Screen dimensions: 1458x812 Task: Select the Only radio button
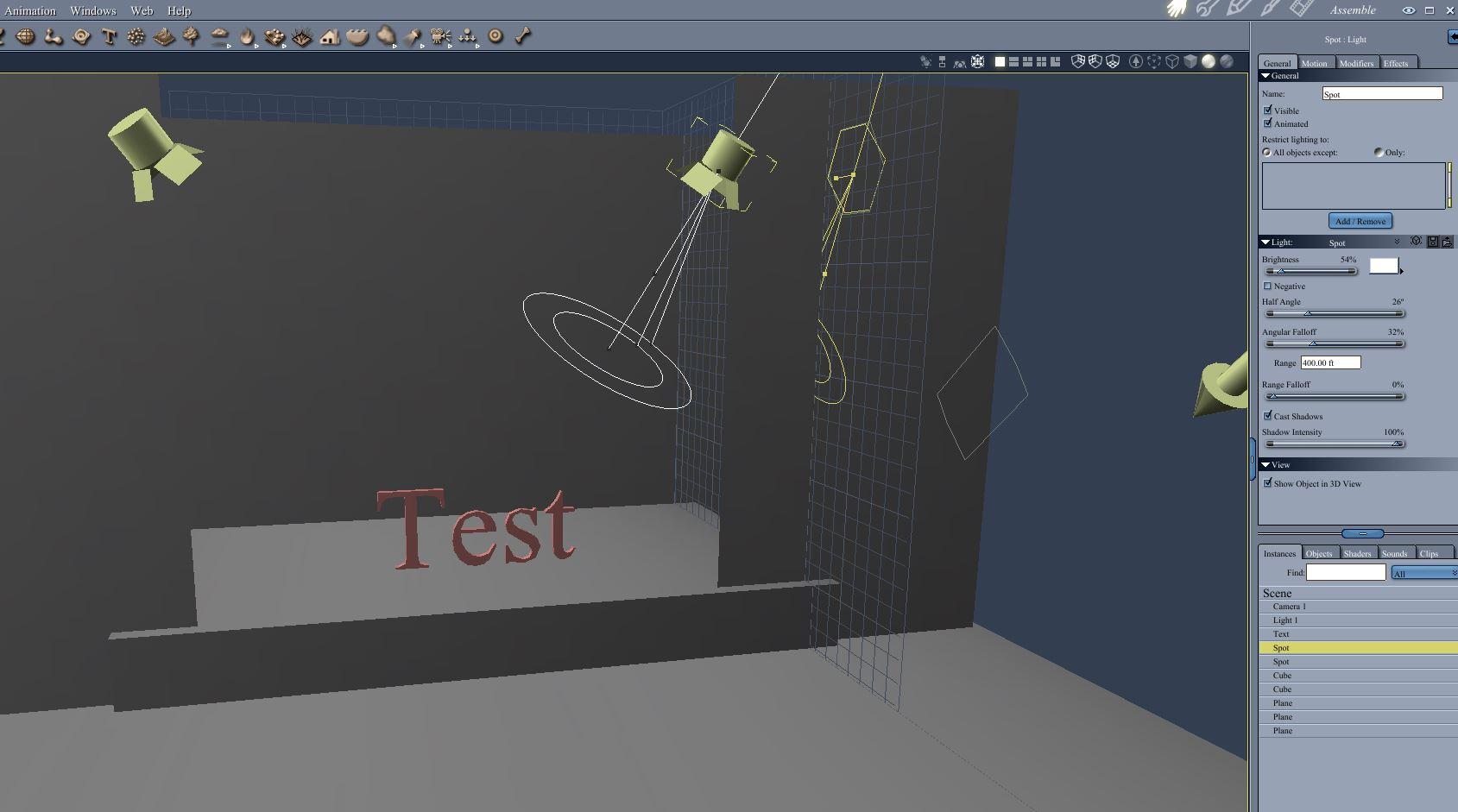click(x=1379, y=152)
